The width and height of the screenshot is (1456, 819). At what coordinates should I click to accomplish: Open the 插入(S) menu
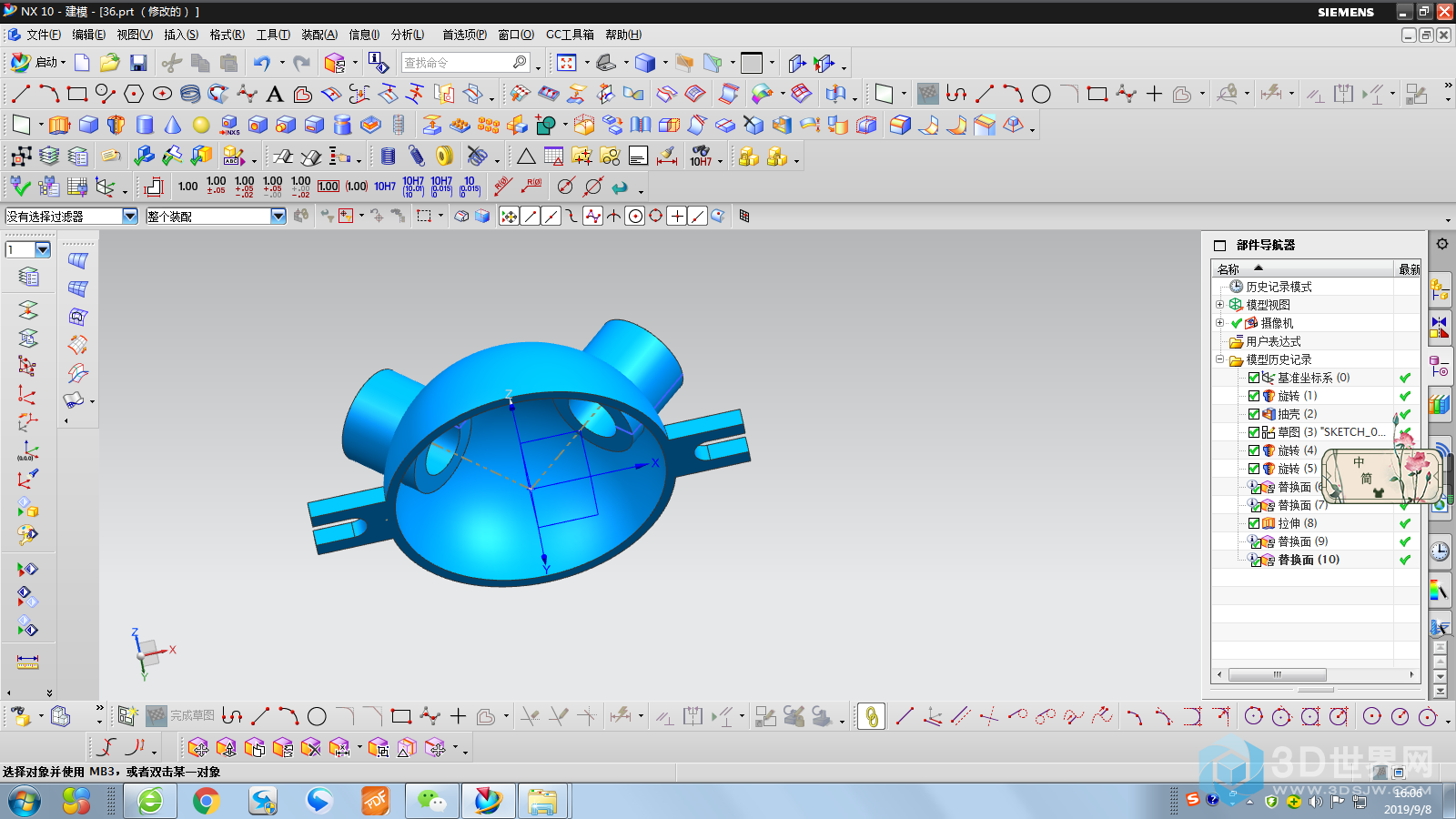tap(181, 35)
